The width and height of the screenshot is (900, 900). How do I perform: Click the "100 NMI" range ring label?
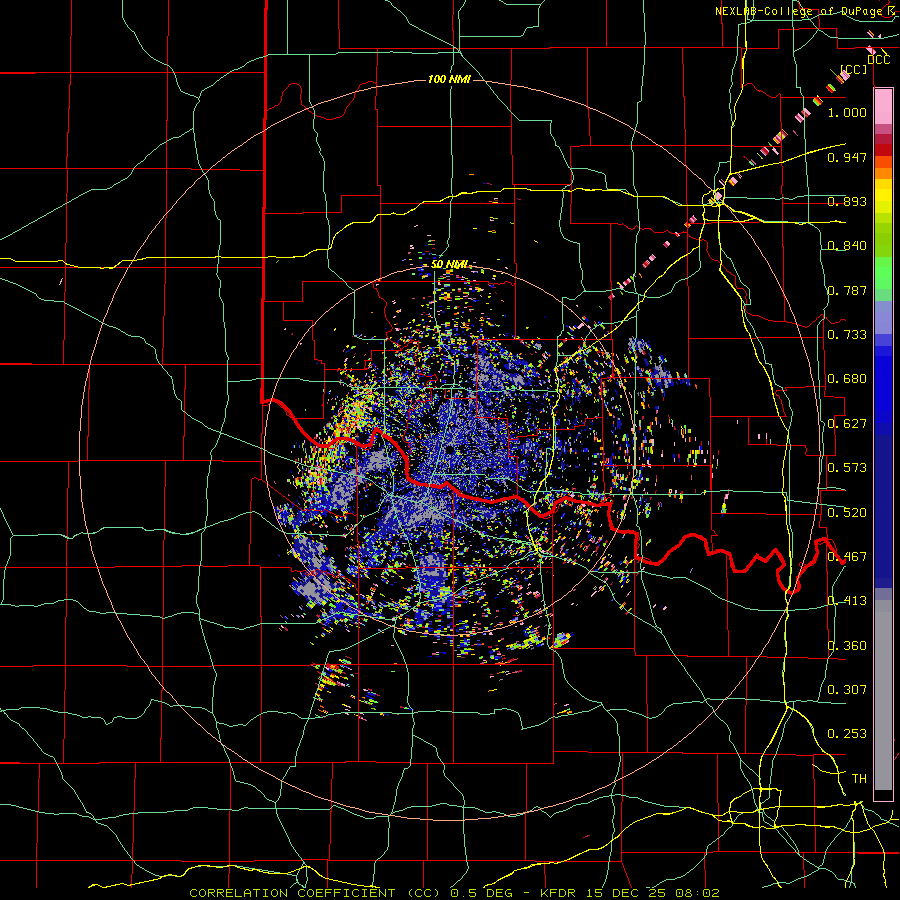[449, 79]
